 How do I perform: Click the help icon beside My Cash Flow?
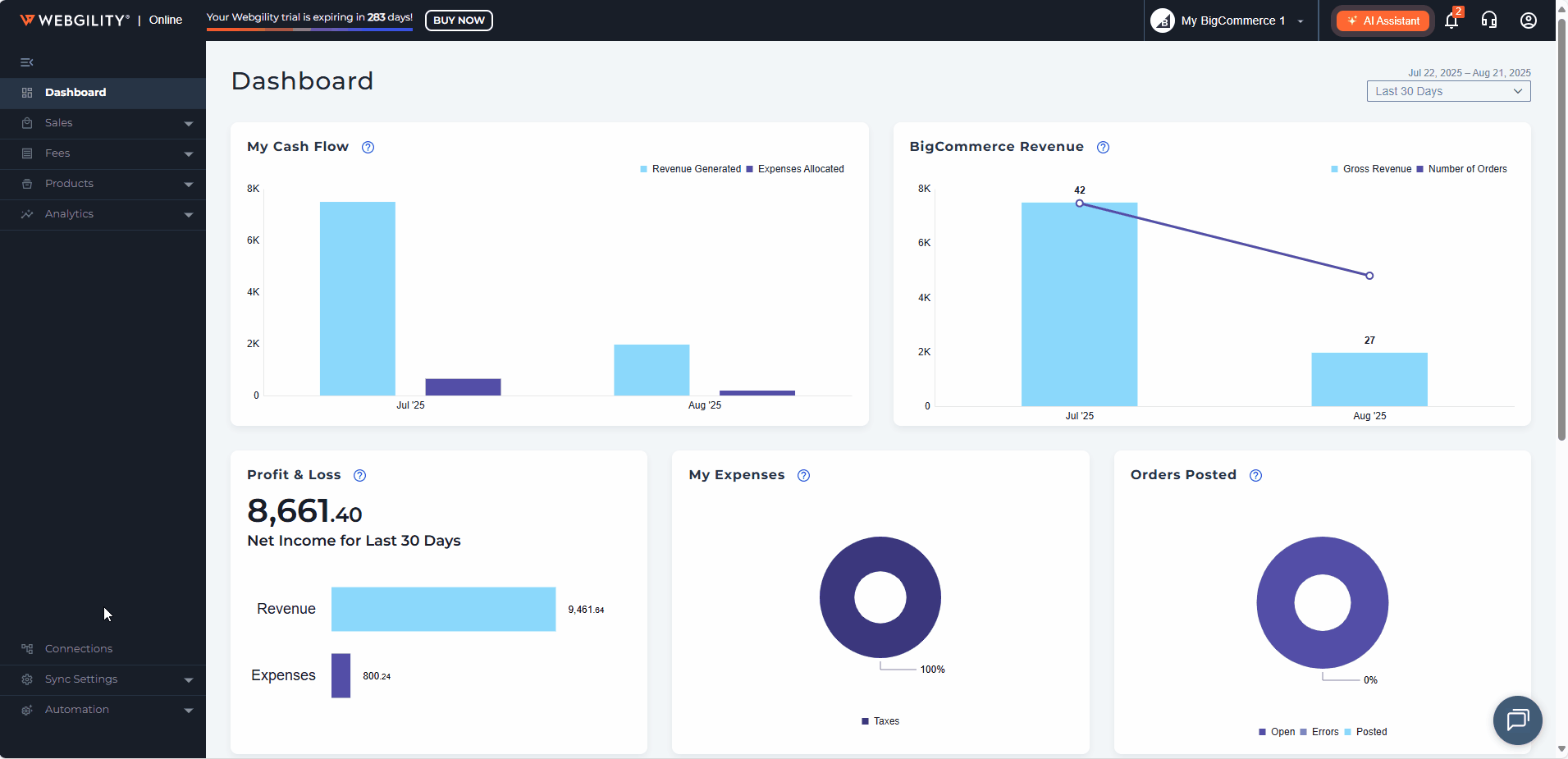click(368, 148)
